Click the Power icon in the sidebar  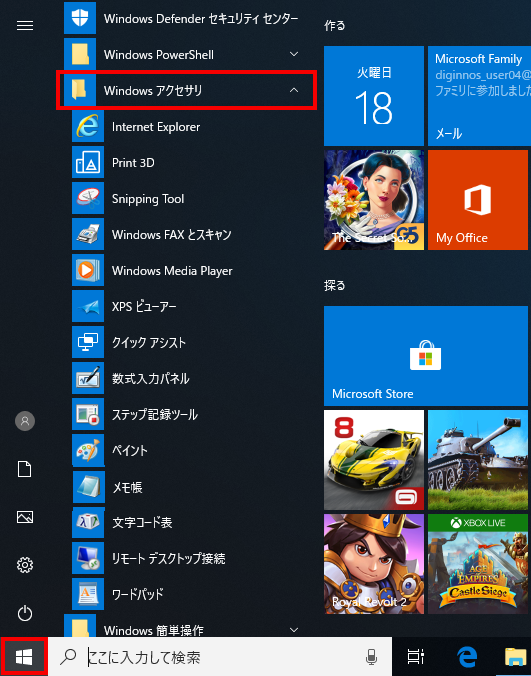click(25, 613)
